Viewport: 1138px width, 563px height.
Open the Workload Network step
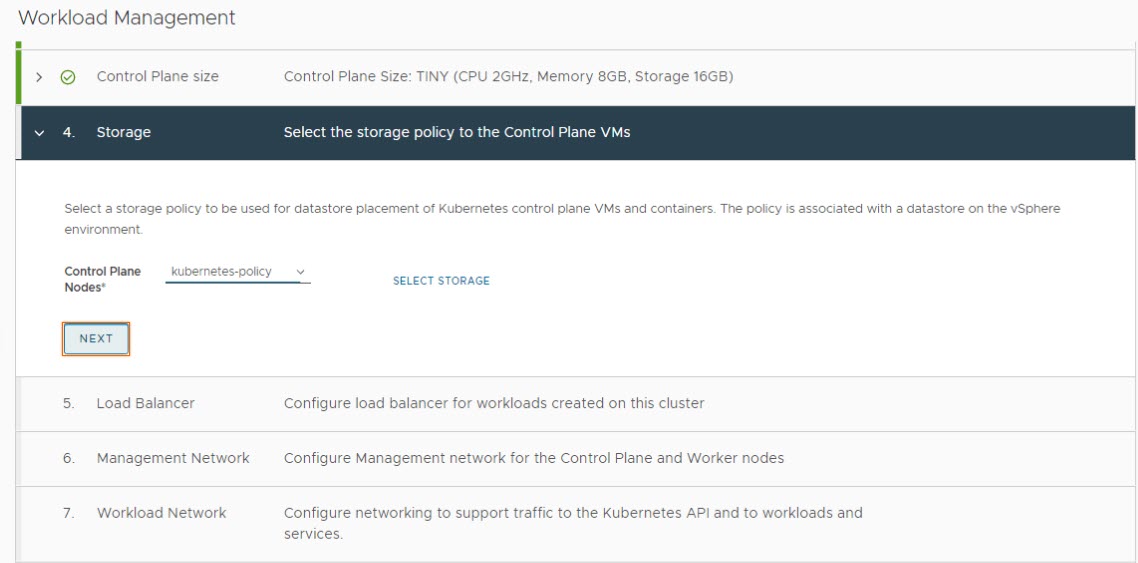click(x=161, y=513)
